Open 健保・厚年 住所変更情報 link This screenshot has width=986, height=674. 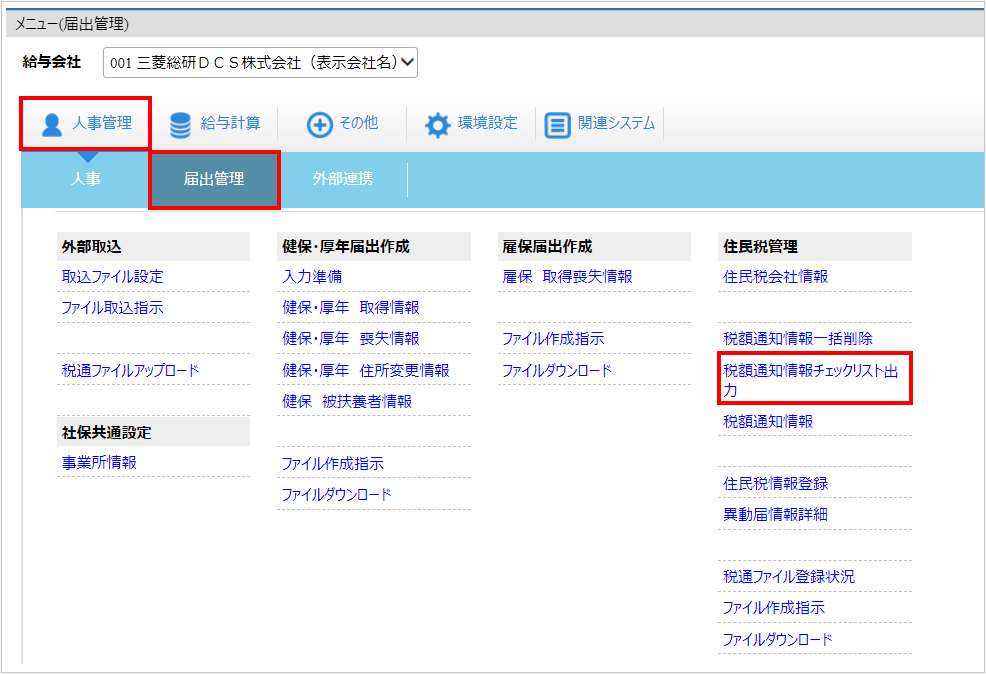tap(366, 370)
